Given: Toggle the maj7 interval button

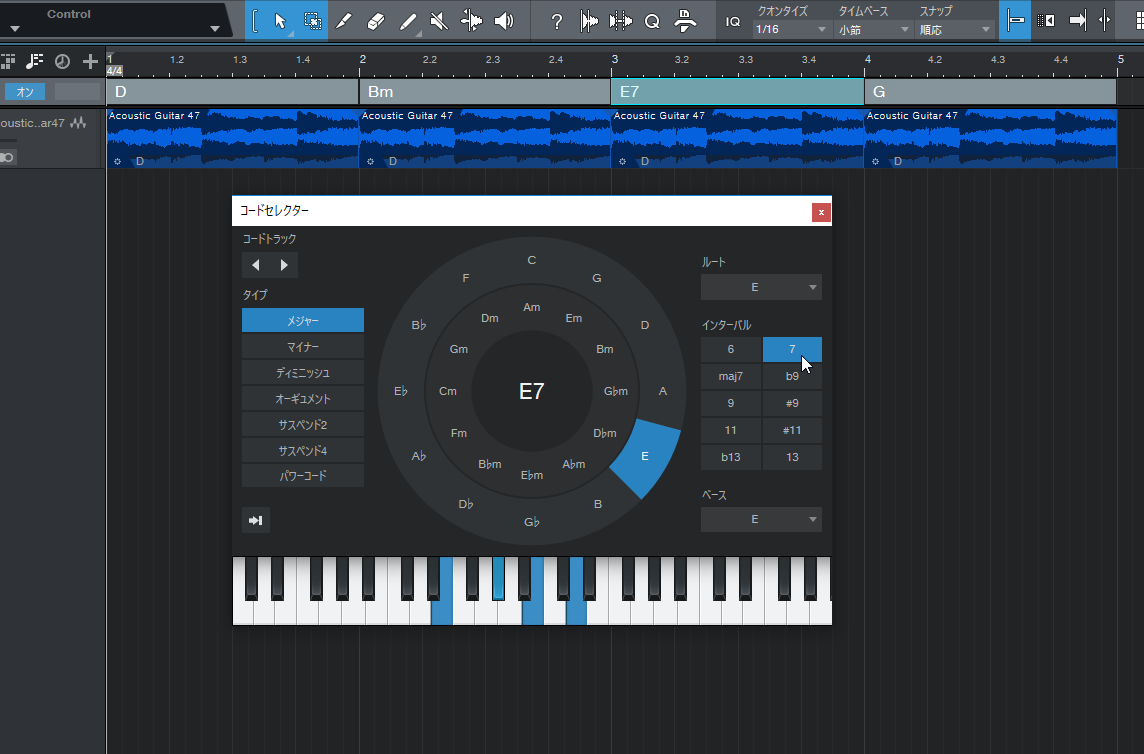Looking at the screenshot, I should click(731, 376).
